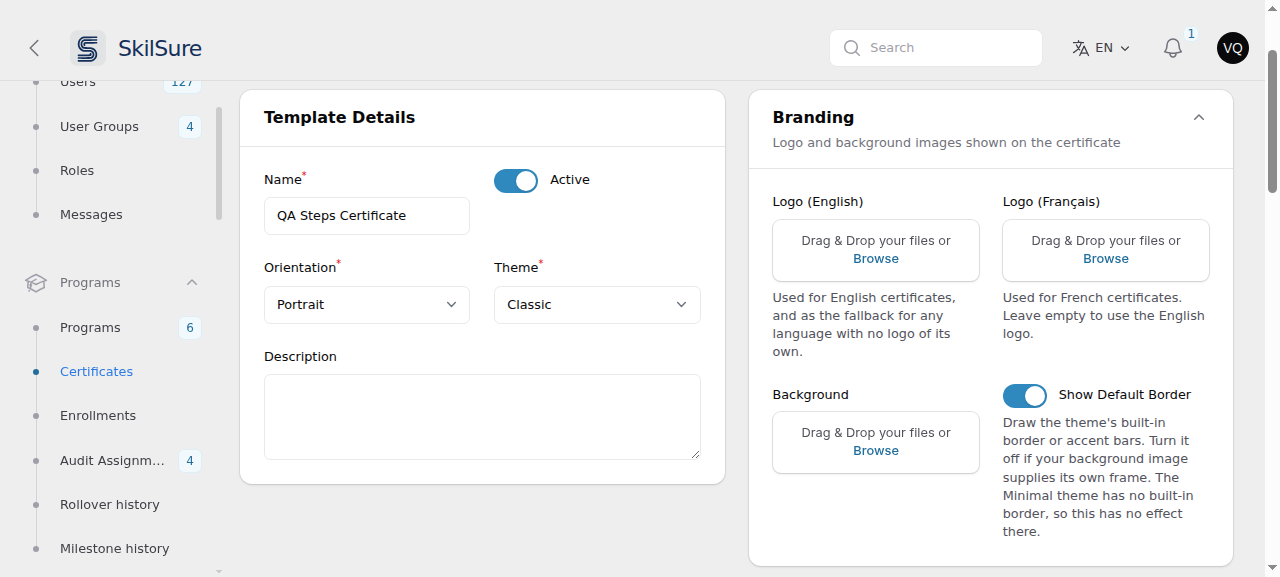
Task: Click the back arrow icon
Action: click(34, 48)
